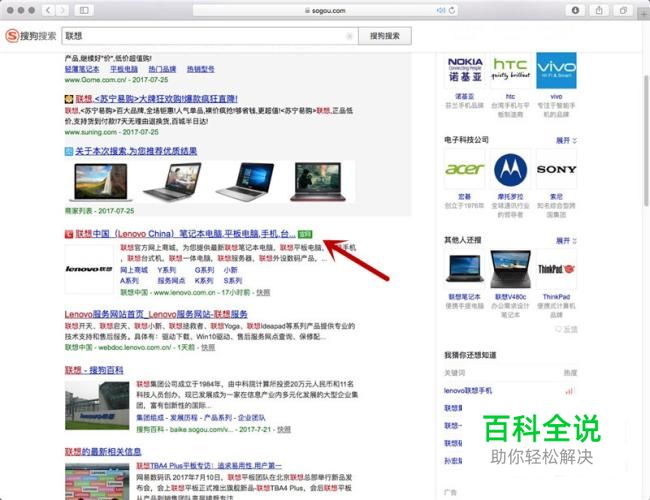Open the 苏宁易购 大牌狂欢购 ad link
650x500 pixels.
[x=156, y=99]
